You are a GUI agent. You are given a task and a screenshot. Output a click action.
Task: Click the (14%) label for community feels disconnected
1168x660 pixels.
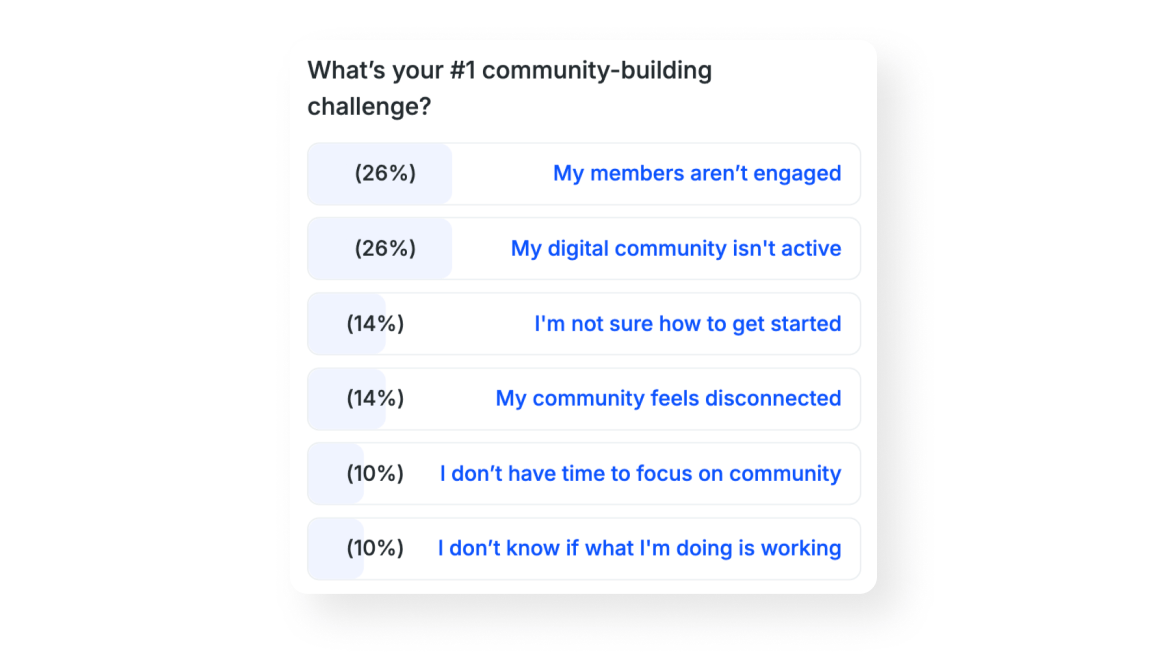[375, 399]
